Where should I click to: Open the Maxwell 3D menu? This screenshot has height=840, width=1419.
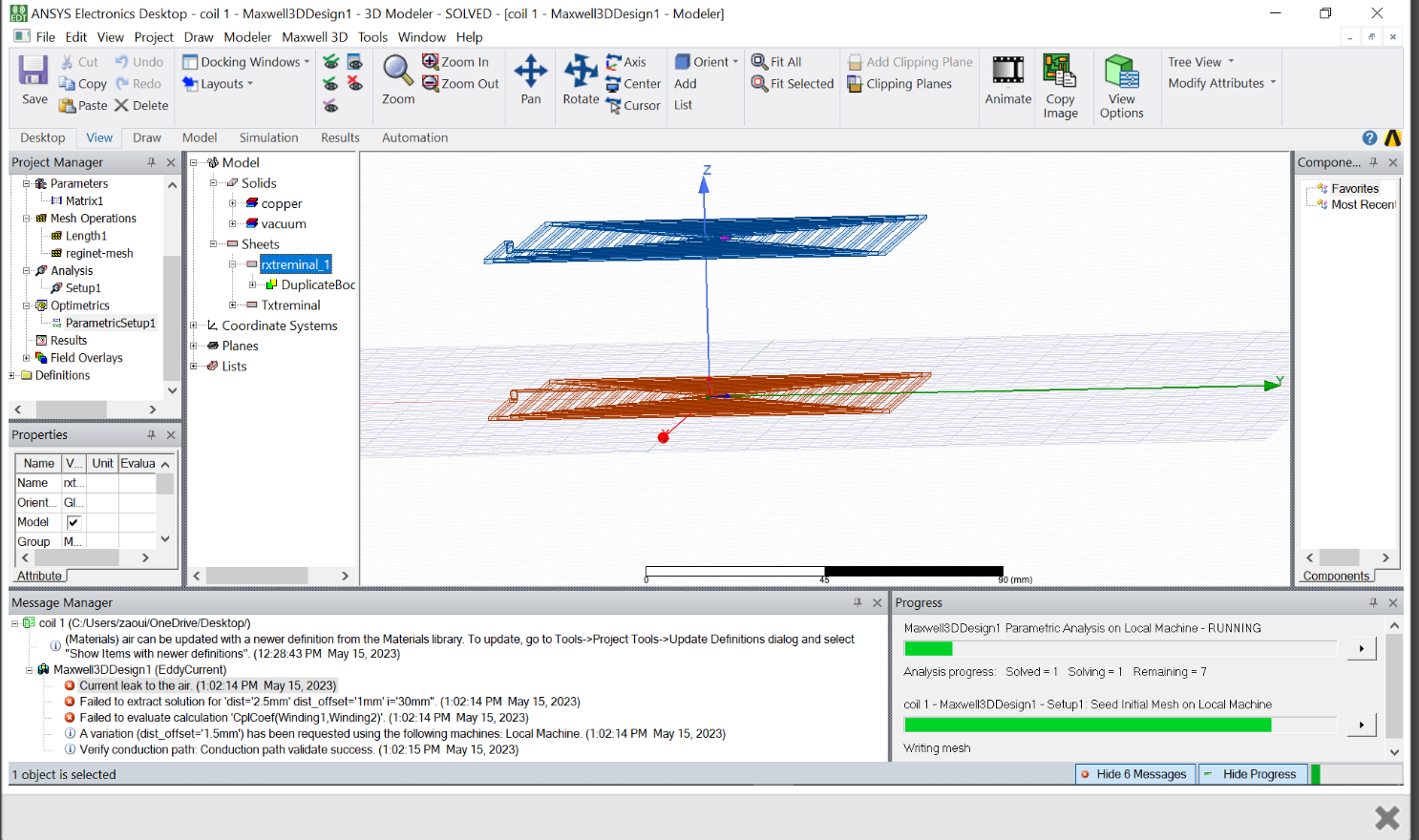(x=314, y=37)
